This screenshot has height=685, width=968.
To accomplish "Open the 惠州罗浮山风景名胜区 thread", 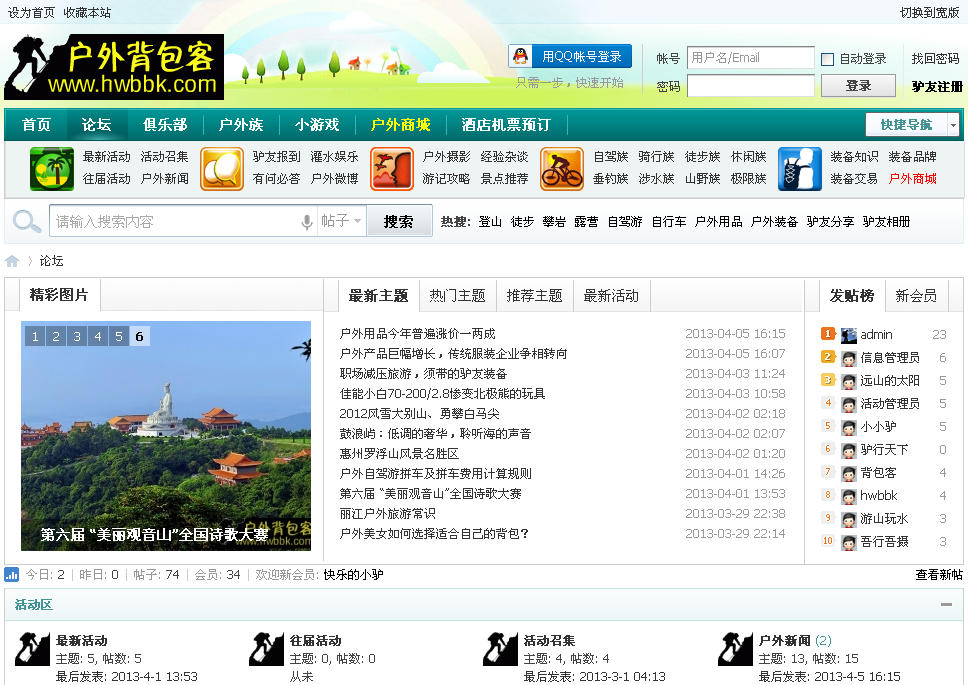I will point(399,454).
